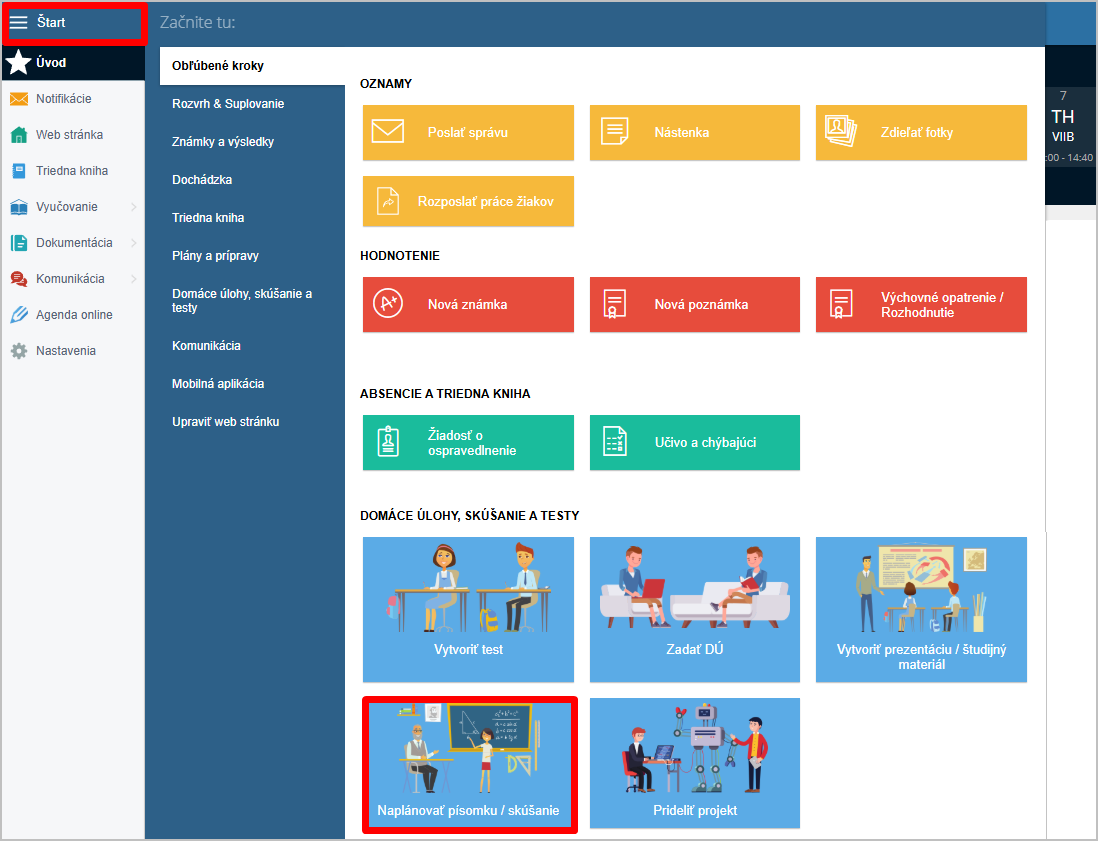Click the Úvod star icon
The width and height of the screenshot is (1098, 841).
click(x=19, y=63)
